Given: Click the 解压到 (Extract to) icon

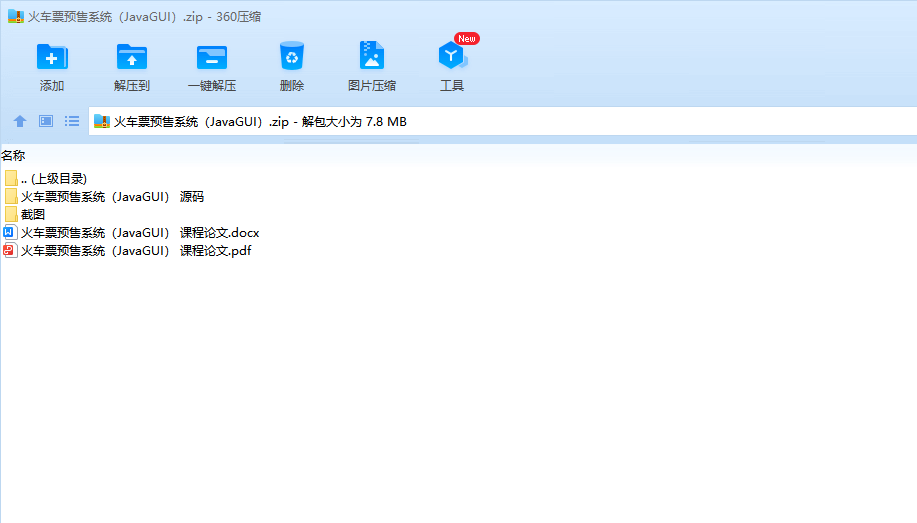Looking at the screenshot, I should coord(132,57).
